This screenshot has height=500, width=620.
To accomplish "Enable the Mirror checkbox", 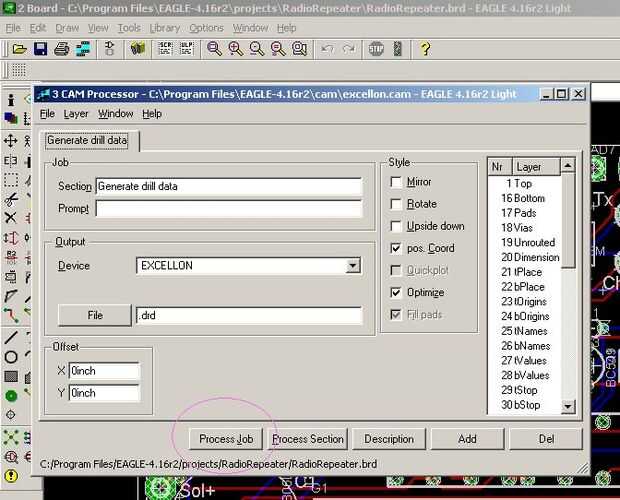I will pyautogui.click(x=395, y=182).
